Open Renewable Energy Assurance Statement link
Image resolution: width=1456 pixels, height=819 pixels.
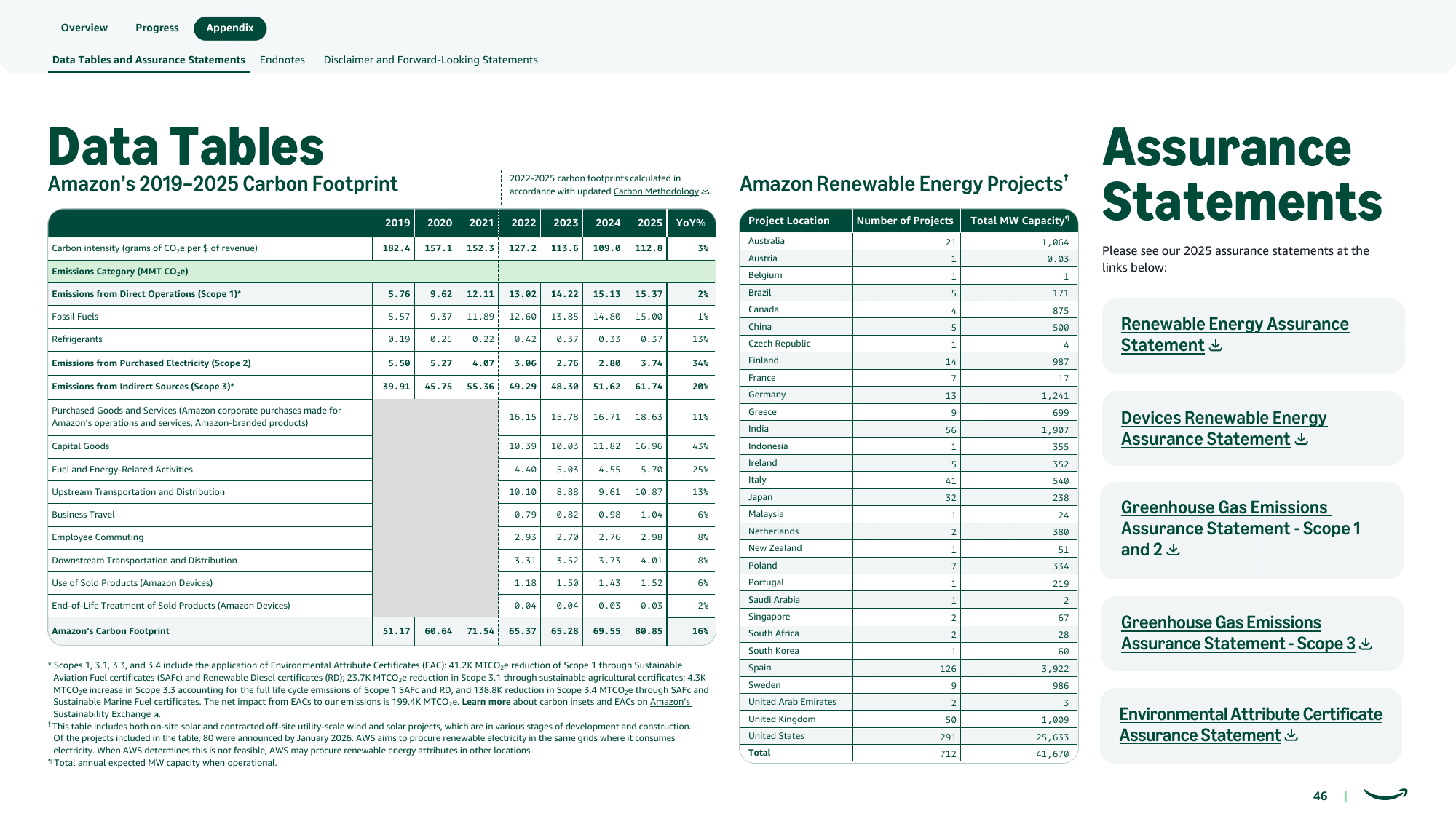(1235, 335)
